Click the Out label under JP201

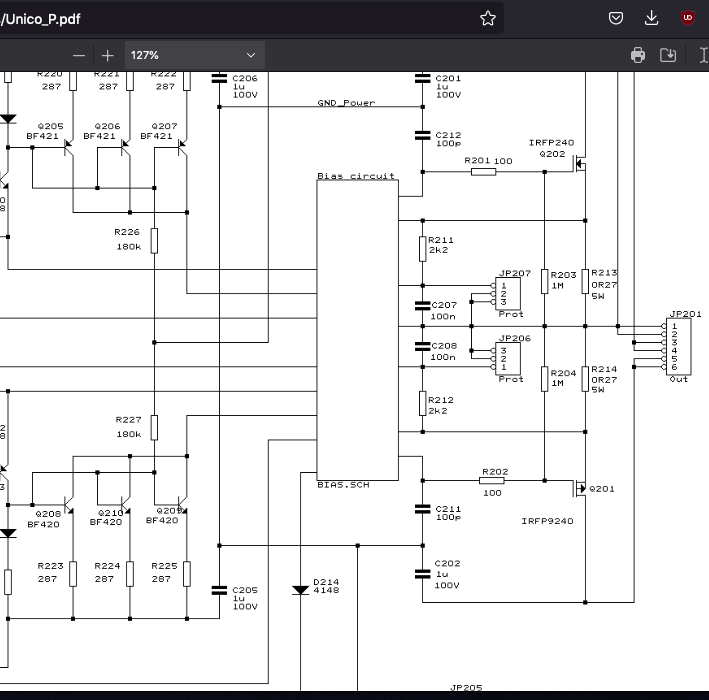678,379
